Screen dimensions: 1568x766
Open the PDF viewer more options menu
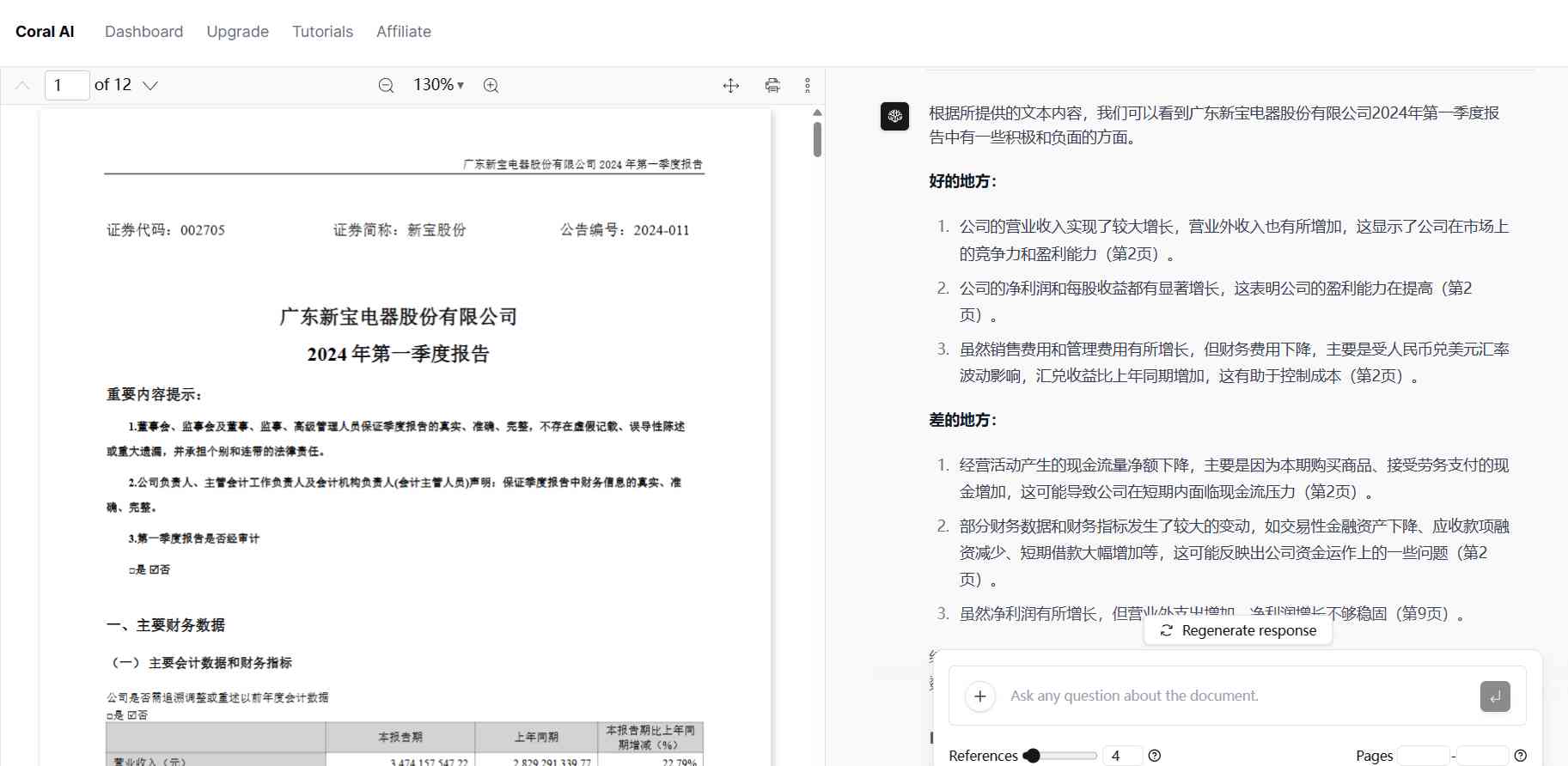coord(807,85)
